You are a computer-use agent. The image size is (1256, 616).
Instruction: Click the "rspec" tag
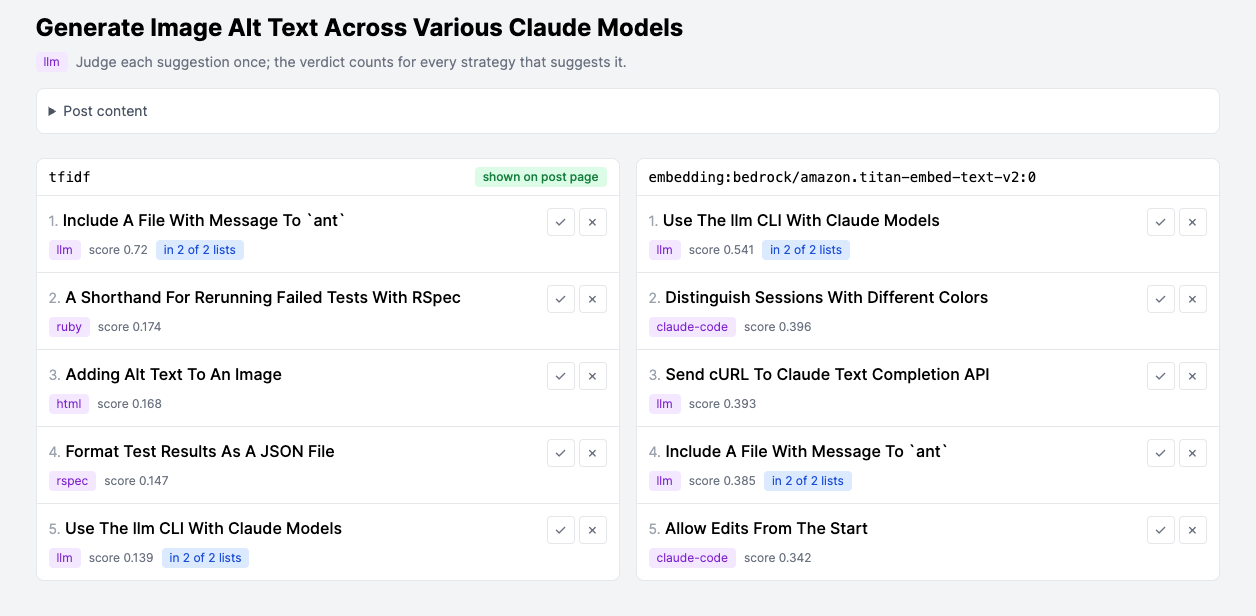point(73,481)
